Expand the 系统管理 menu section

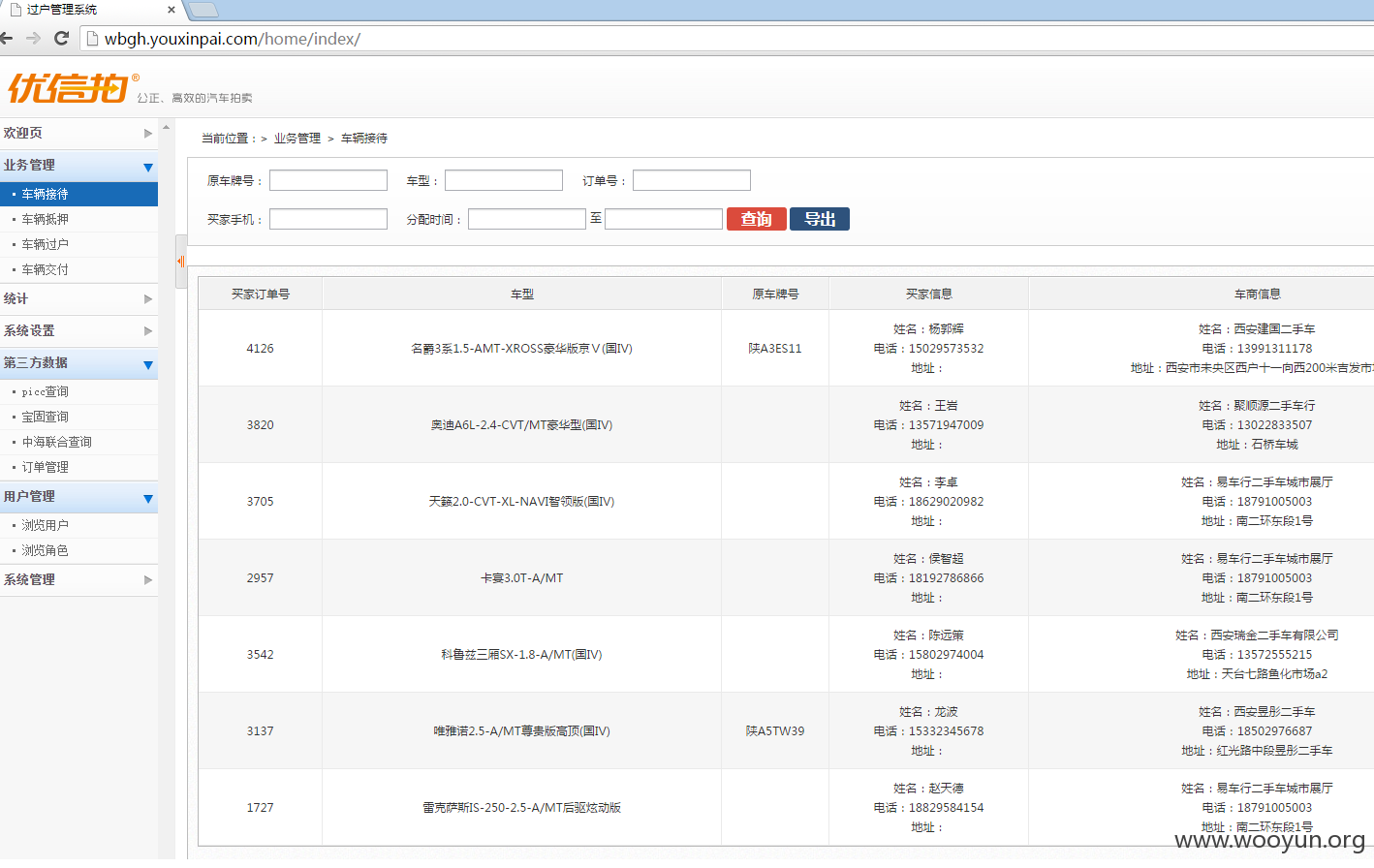78,579
